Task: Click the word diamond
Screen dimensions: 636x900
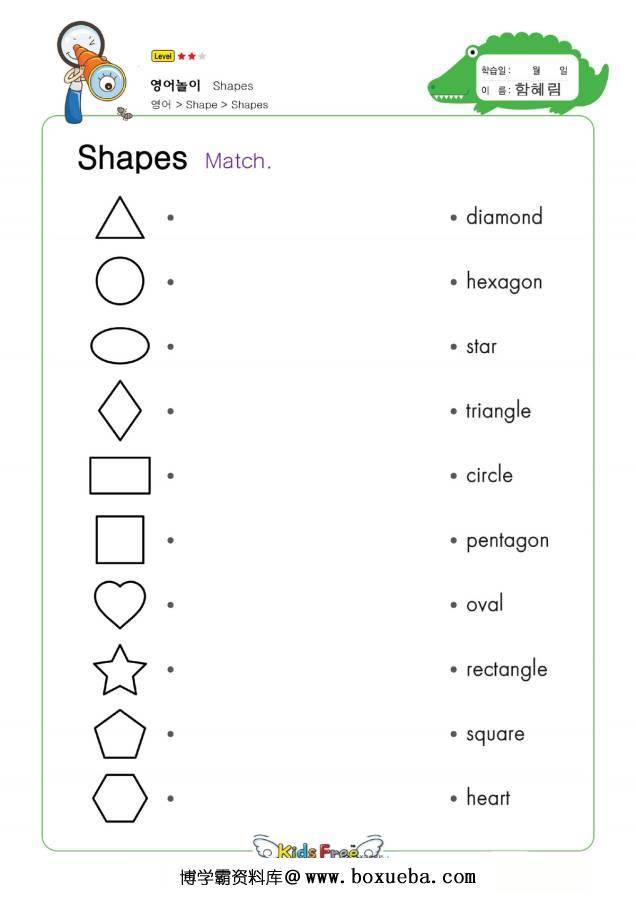Action: click(x=504, y=217)
